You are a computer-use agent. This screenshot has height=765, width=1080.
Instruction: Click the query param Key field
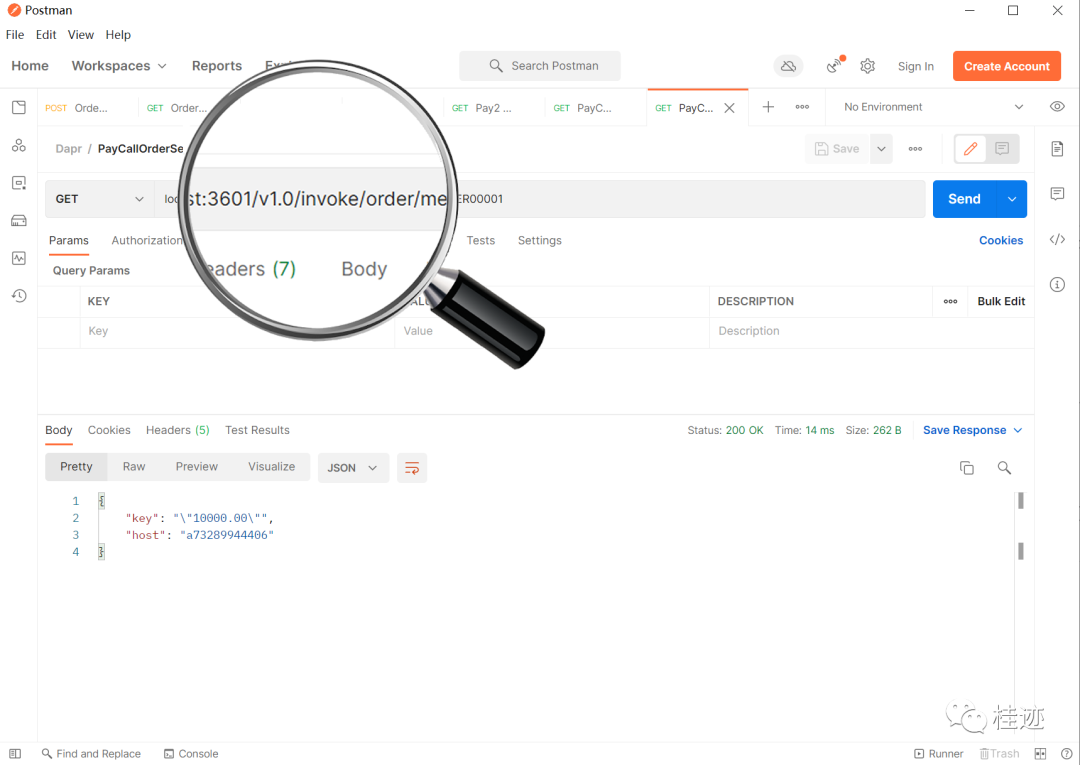click(x=238, y=331)
